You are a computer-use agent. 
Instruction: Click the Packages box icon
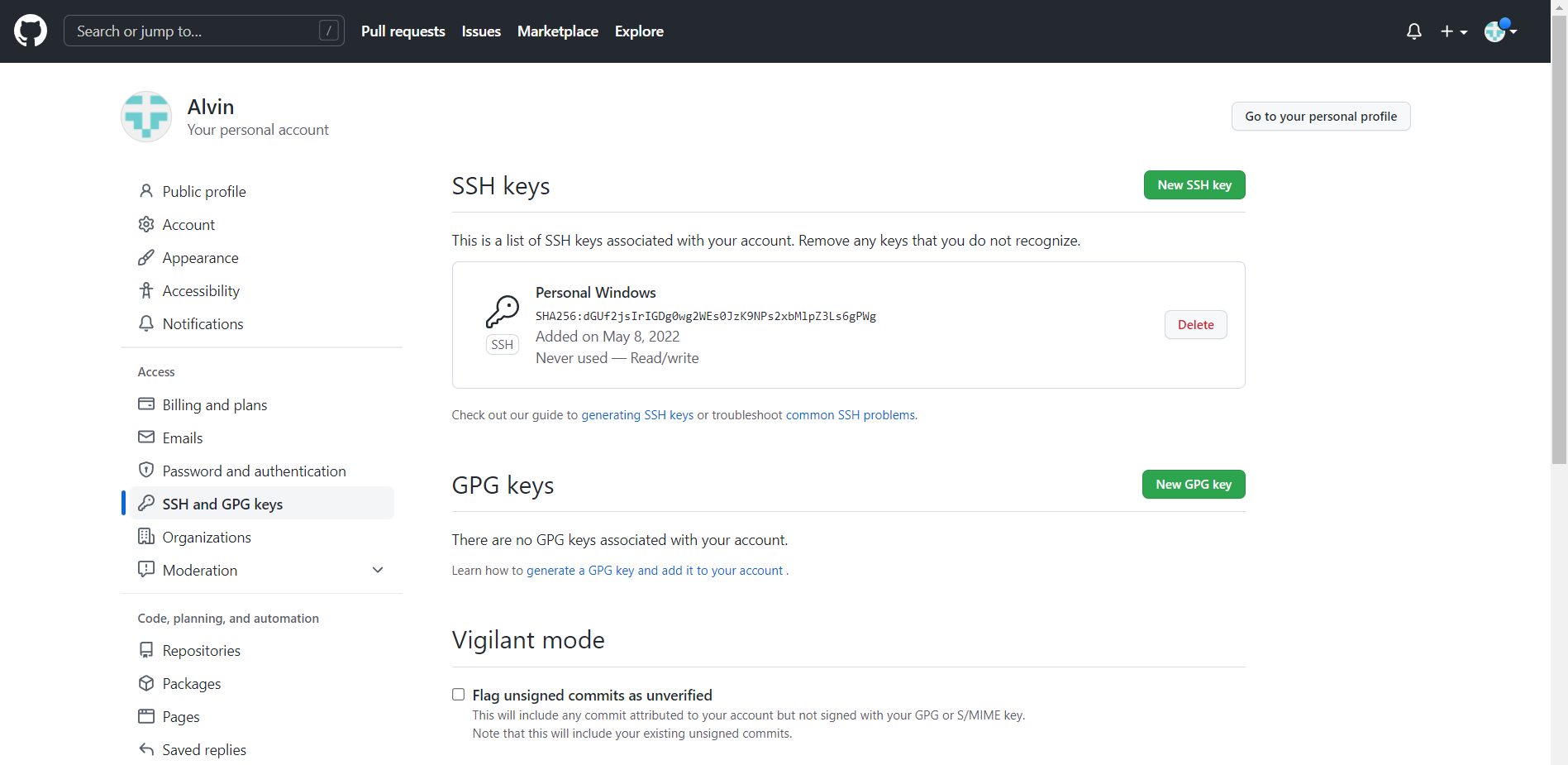146,683
